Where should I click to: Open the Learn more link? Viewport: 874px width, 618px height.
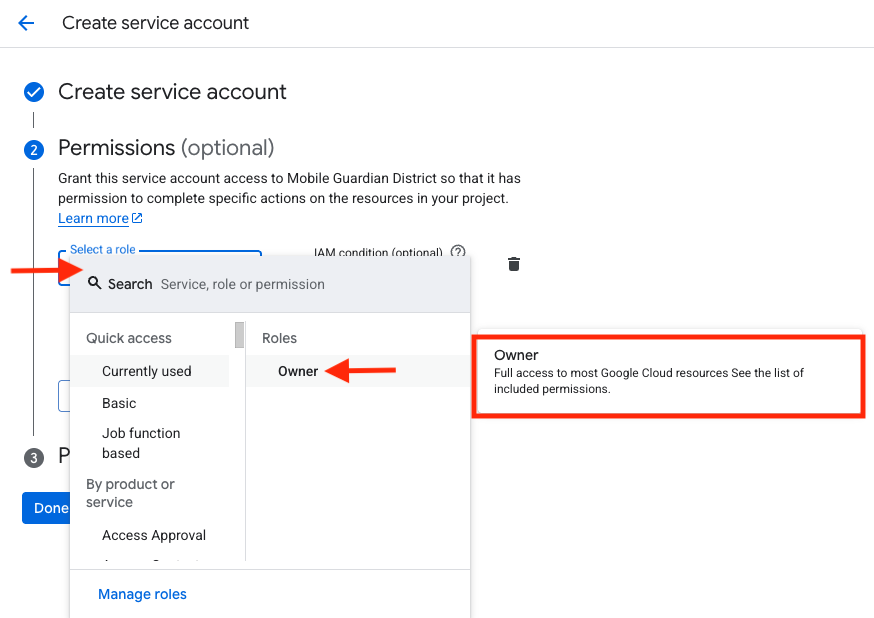click(x=94, y=219)
